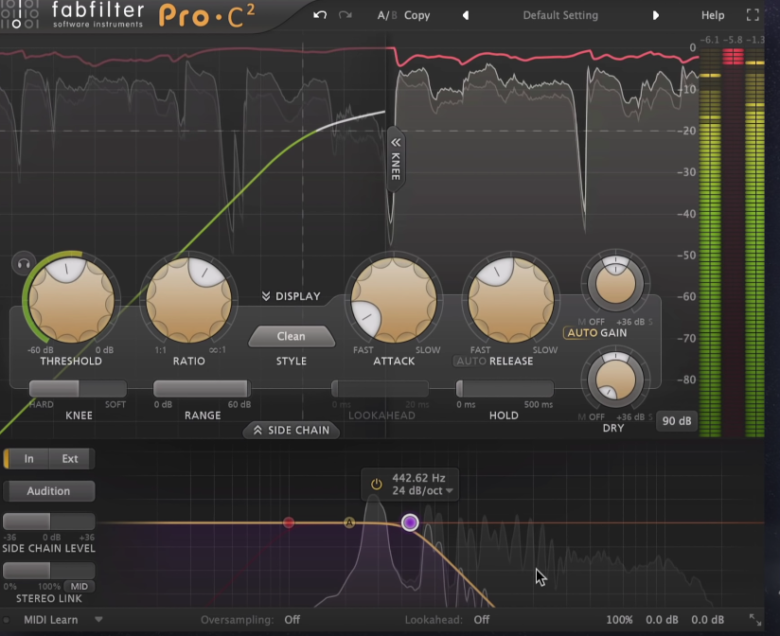Collapse the SIDE CHAIN section
780x636 pixels.
(x=292, y=430)
